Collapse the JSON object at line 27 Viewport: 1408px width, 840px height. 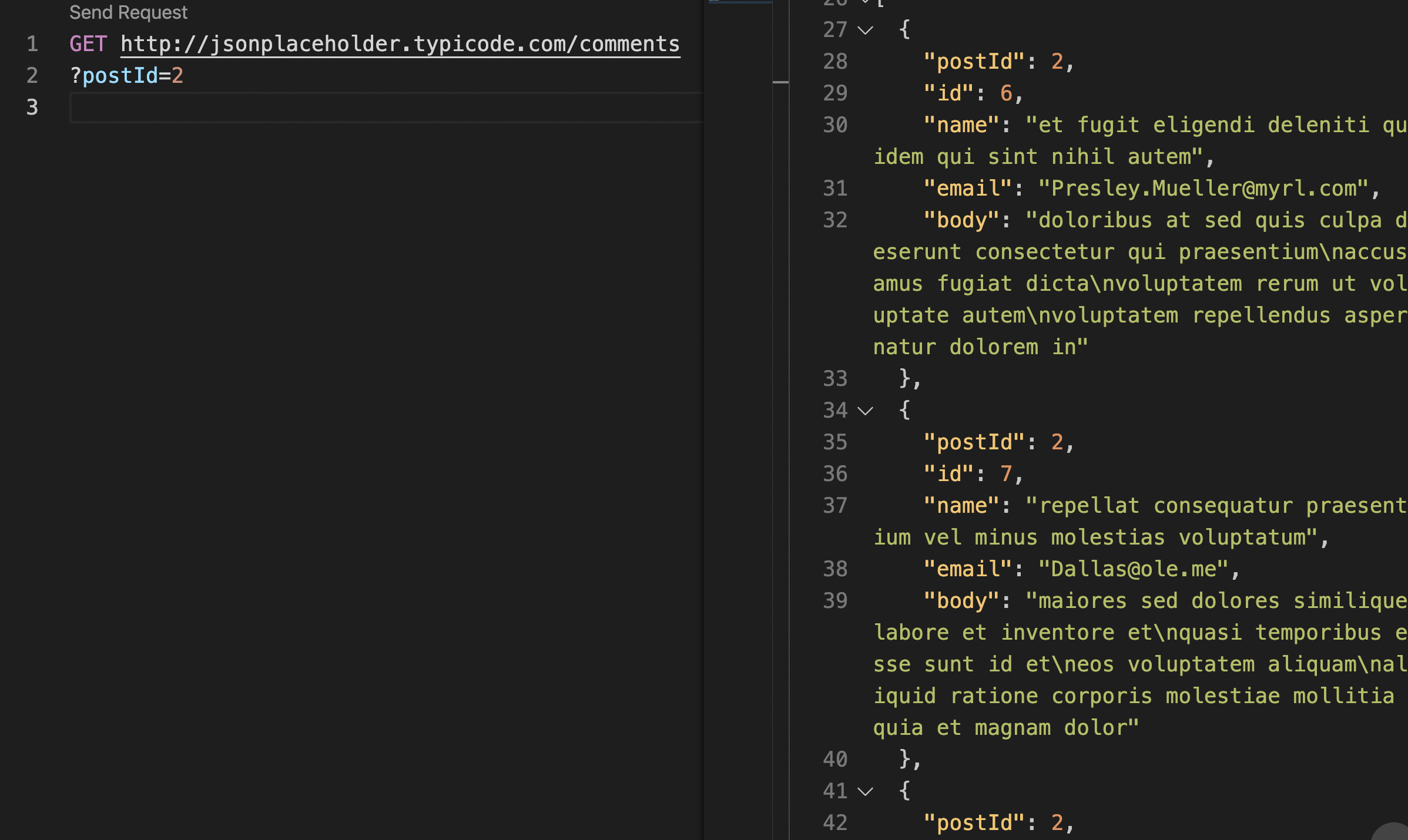pos(865,30)
